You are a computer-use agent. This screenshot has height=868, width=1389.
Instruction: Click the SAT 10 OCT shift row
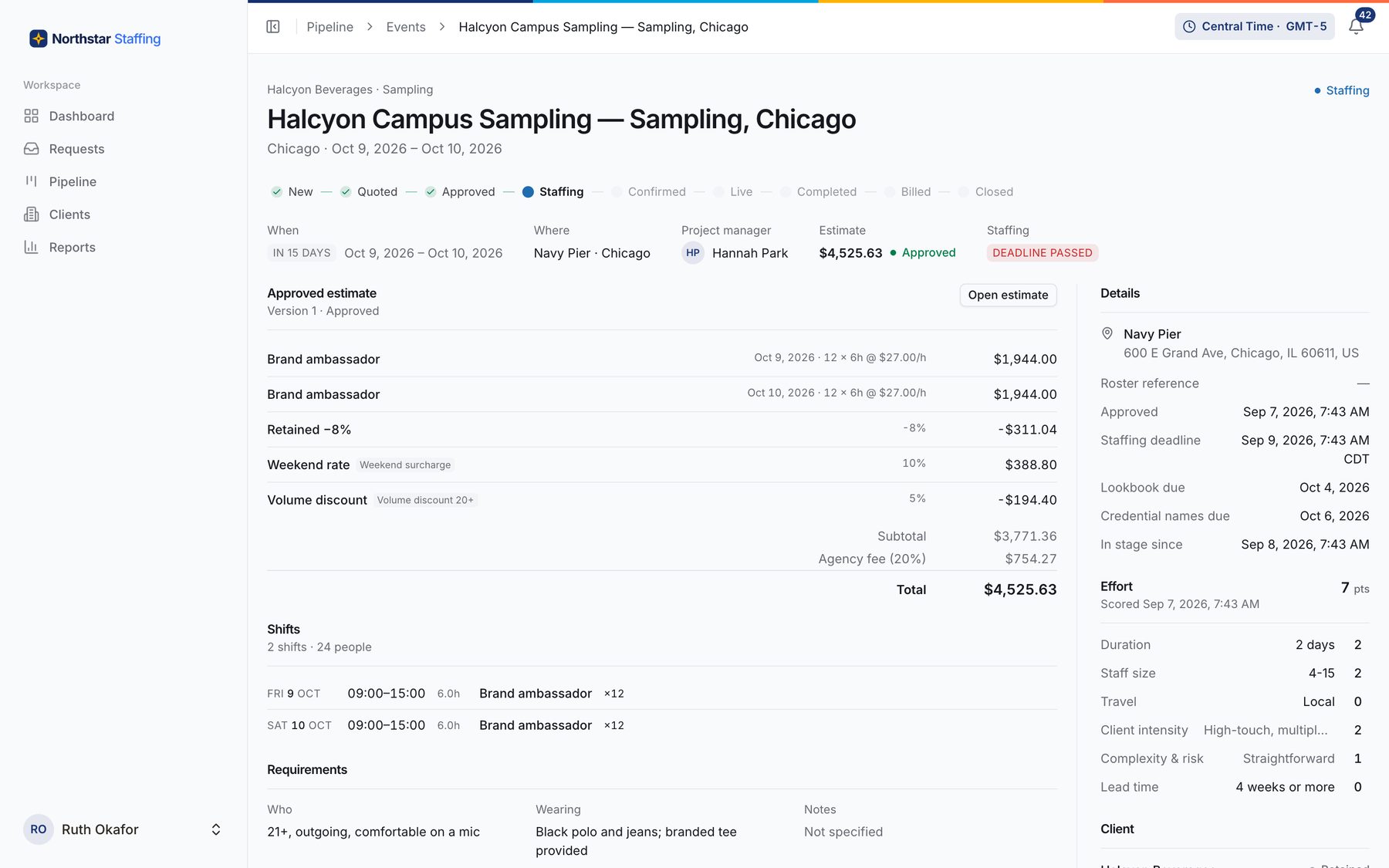[662, 725]
